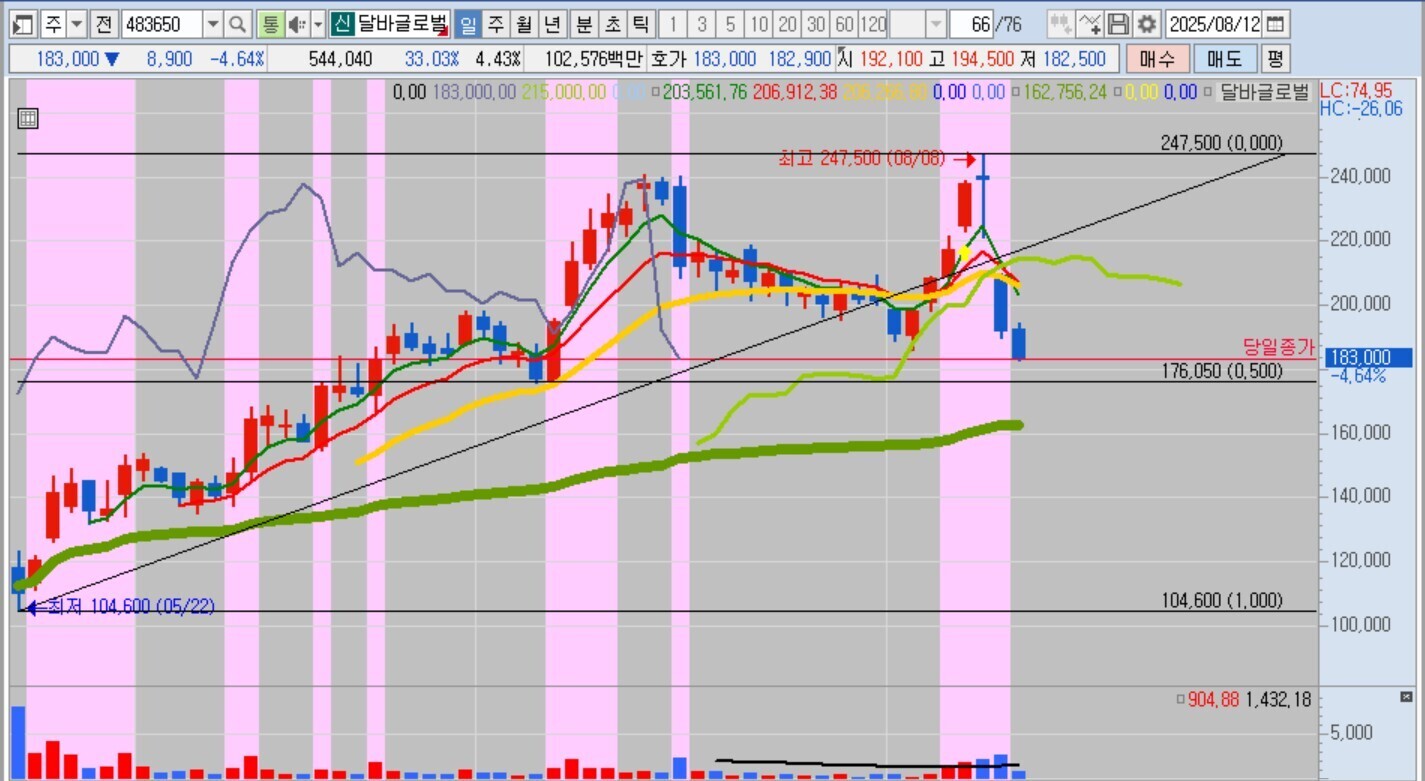Select the 1 interval button
This screenshot has height=781, width=1425.
(674, 24)
